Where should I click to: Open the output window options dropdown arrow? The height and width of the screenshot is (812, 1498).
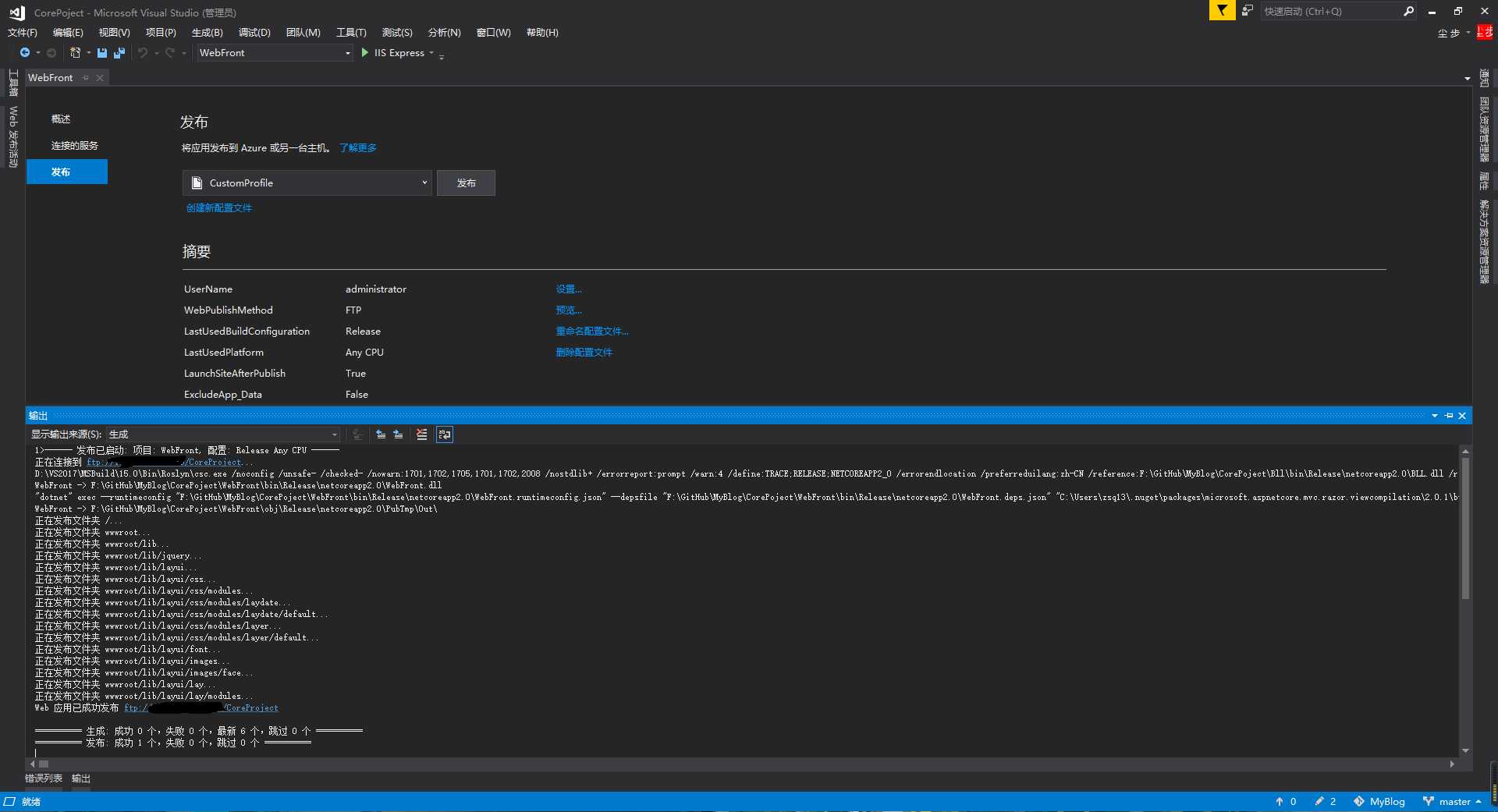pos(1435,416)
